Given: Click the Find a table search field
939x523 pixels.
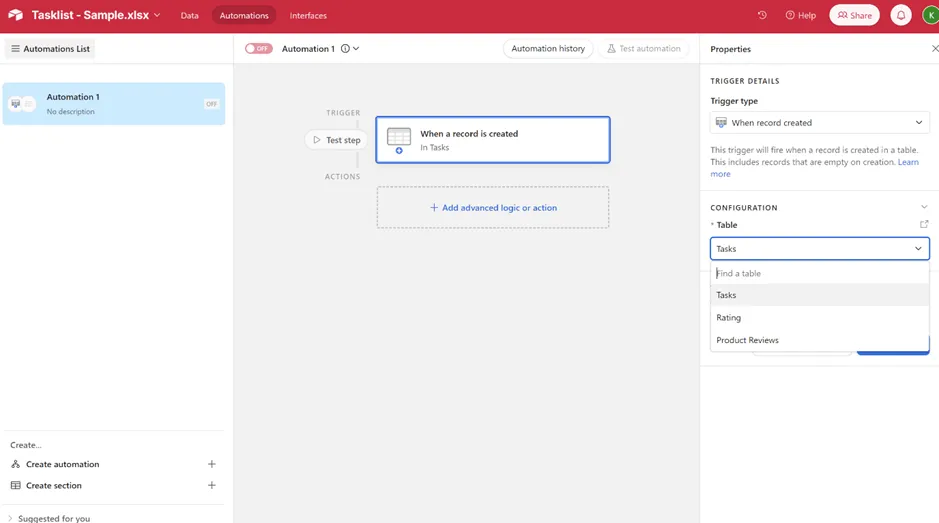Looking at the screenshot, I should (x=819, y=273).
